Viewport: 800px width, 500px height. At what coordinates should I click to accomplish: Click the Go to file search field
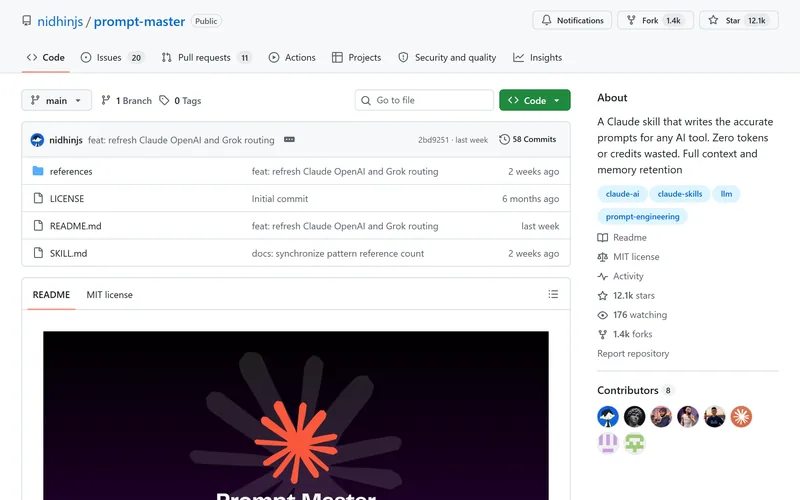pyautogui.click(x=424, y=101)
